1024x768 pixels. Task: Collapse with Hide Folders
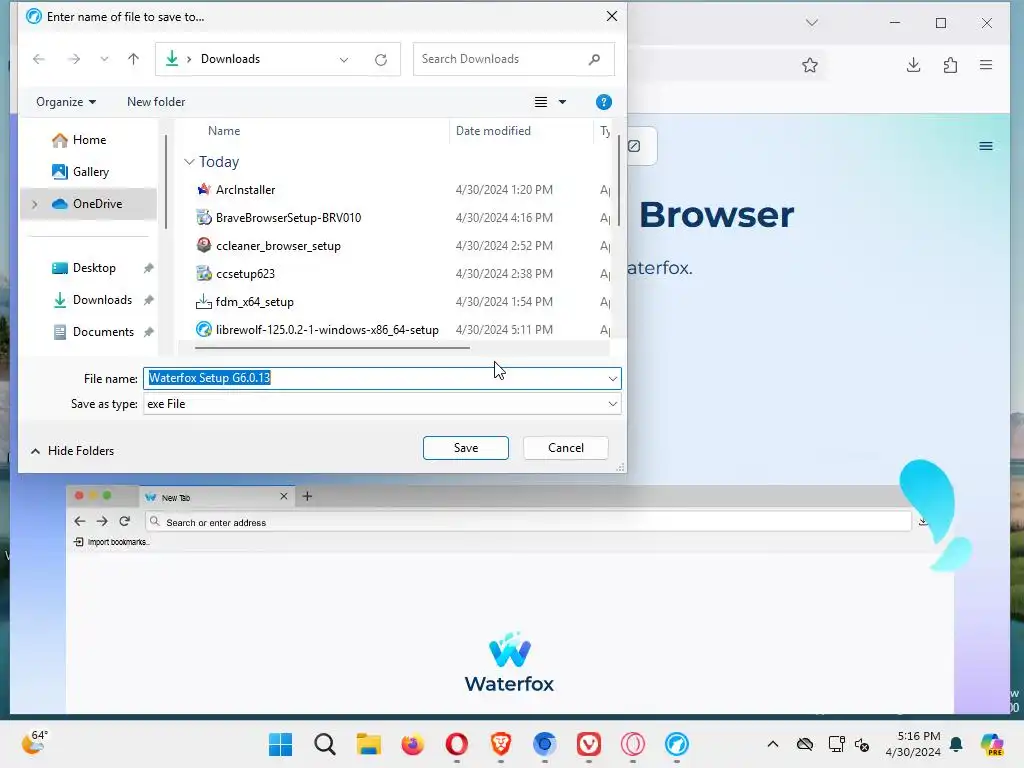point(72,451)
